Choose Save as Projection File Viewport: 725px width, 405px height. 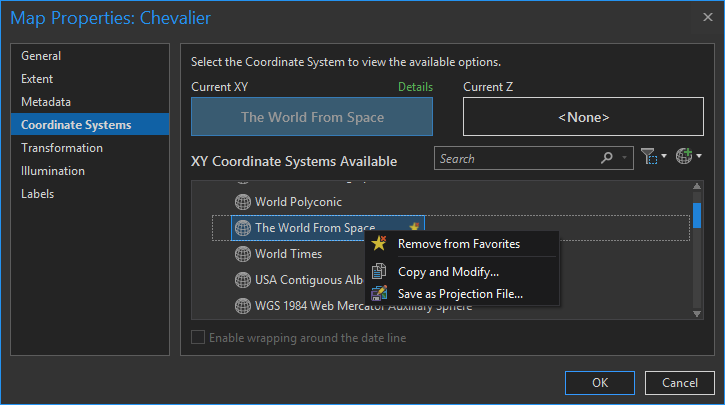(460, 294)
